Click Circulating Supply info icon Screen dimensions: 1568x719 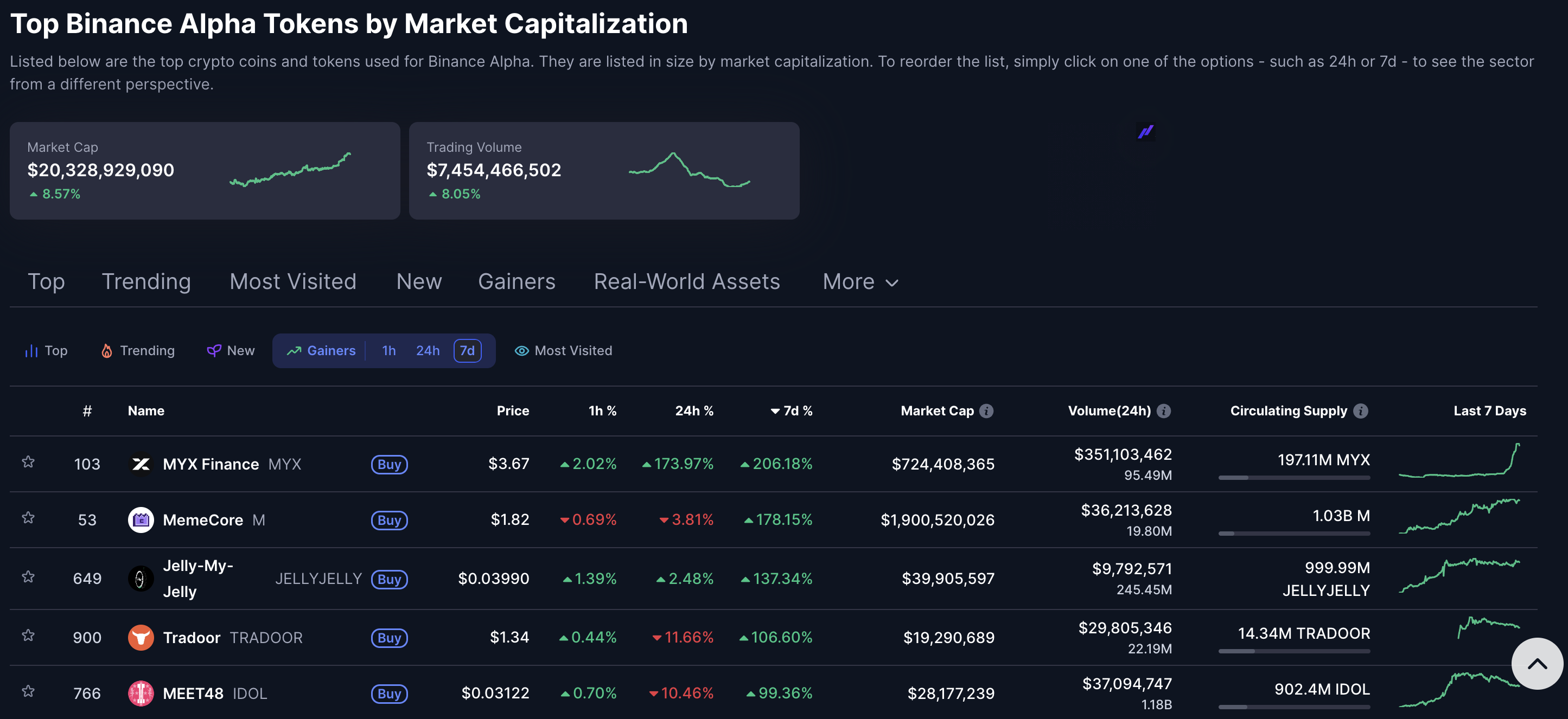tap(1360, 411)
